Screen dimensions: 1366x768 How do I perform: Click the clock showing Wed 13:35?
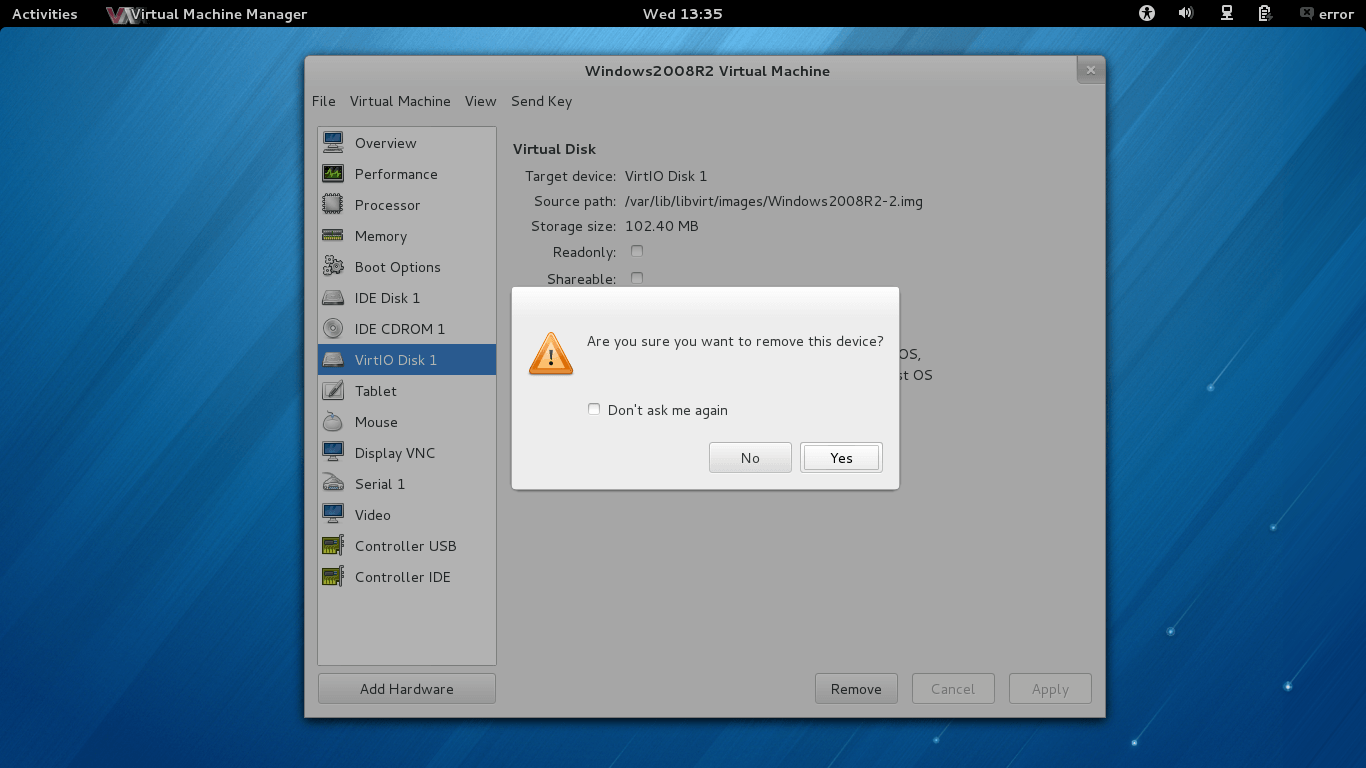pyautogui.click(x=682, y=14)
